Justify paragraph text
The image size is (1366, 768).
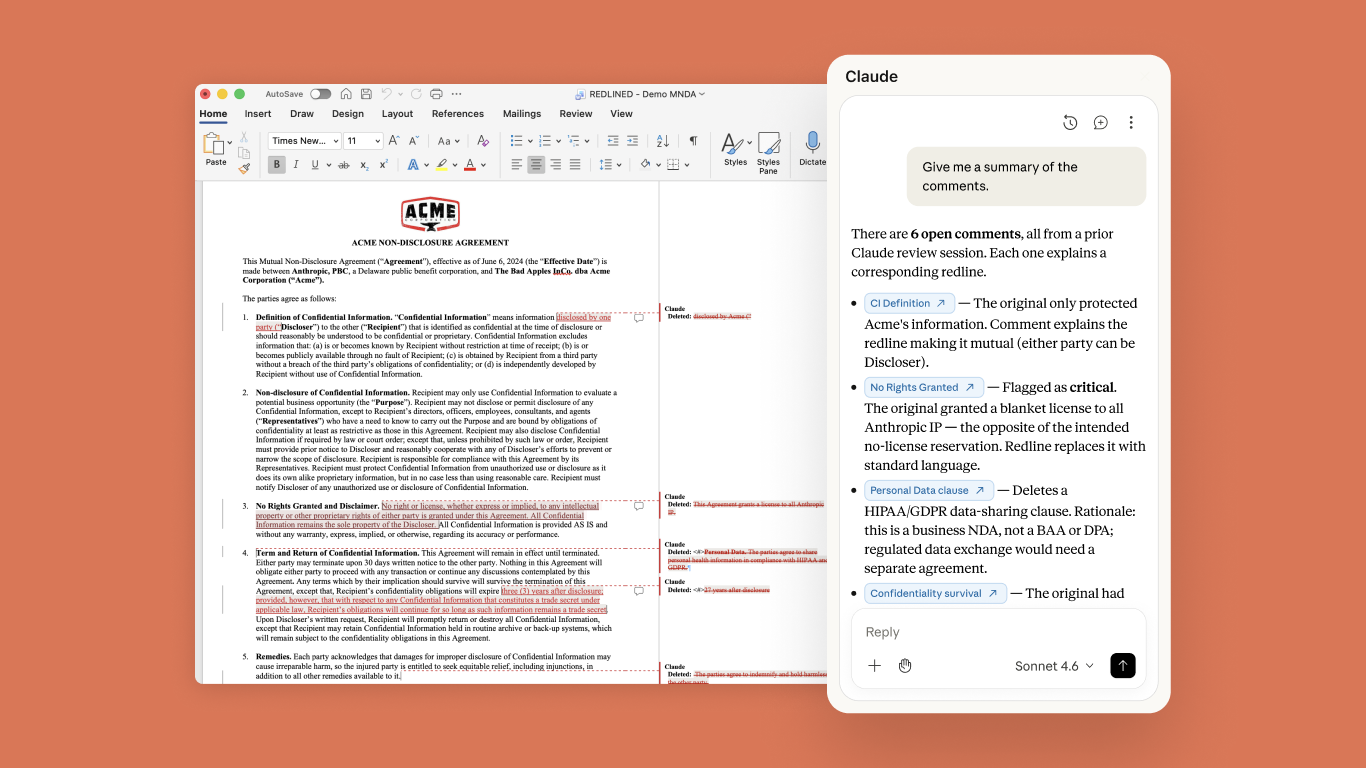[574, 165]
